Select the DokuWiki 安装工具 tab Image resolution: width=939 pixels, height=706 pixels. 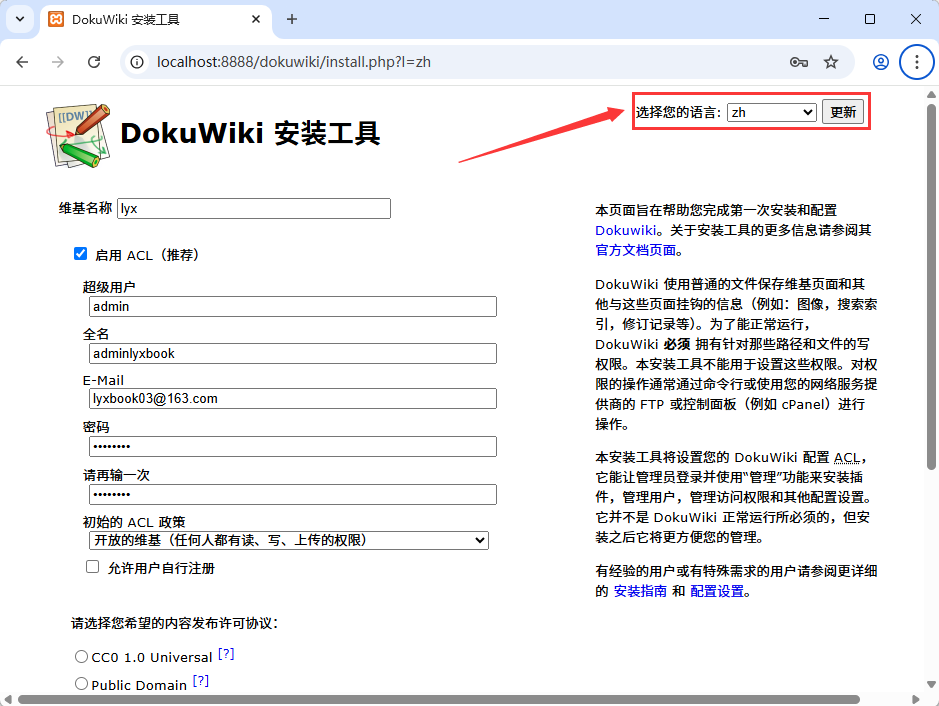click(130, 19)
